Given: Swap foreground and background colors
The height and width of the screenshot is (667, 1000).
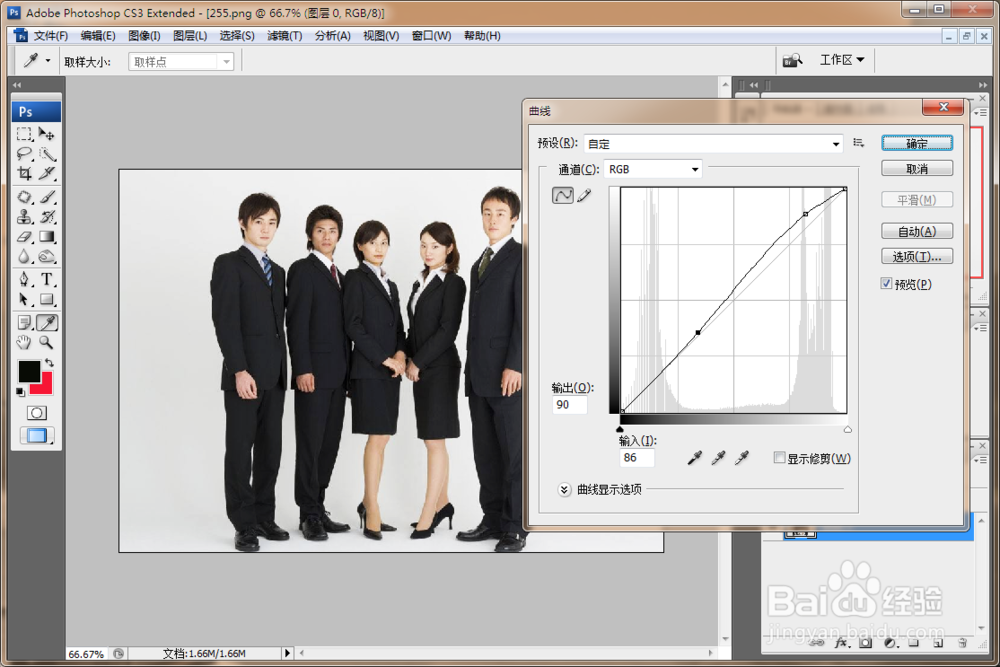Looking at the screenshot, I should pos(49,363).
